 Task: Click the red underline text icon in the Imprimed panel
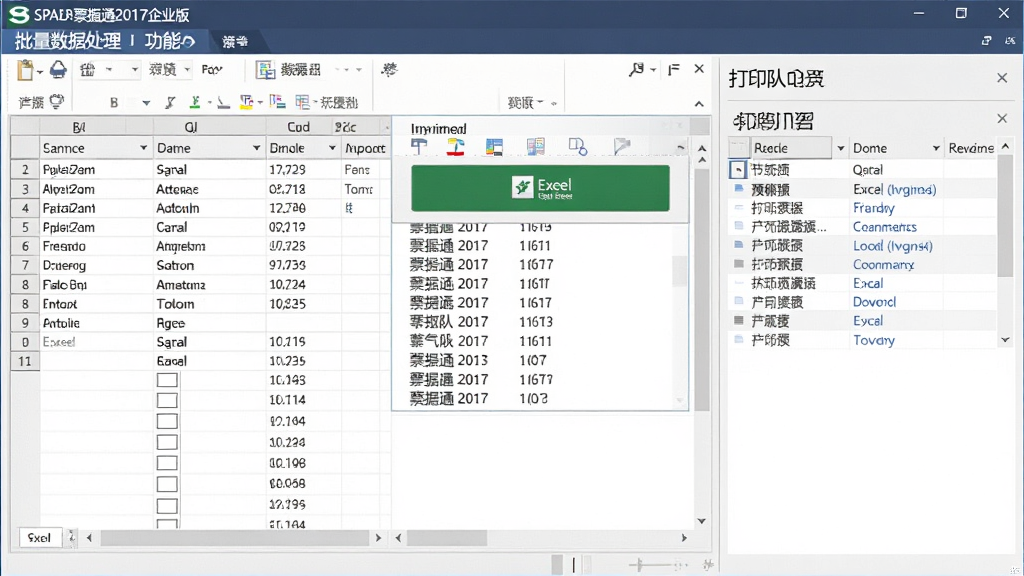pos(456,147)
